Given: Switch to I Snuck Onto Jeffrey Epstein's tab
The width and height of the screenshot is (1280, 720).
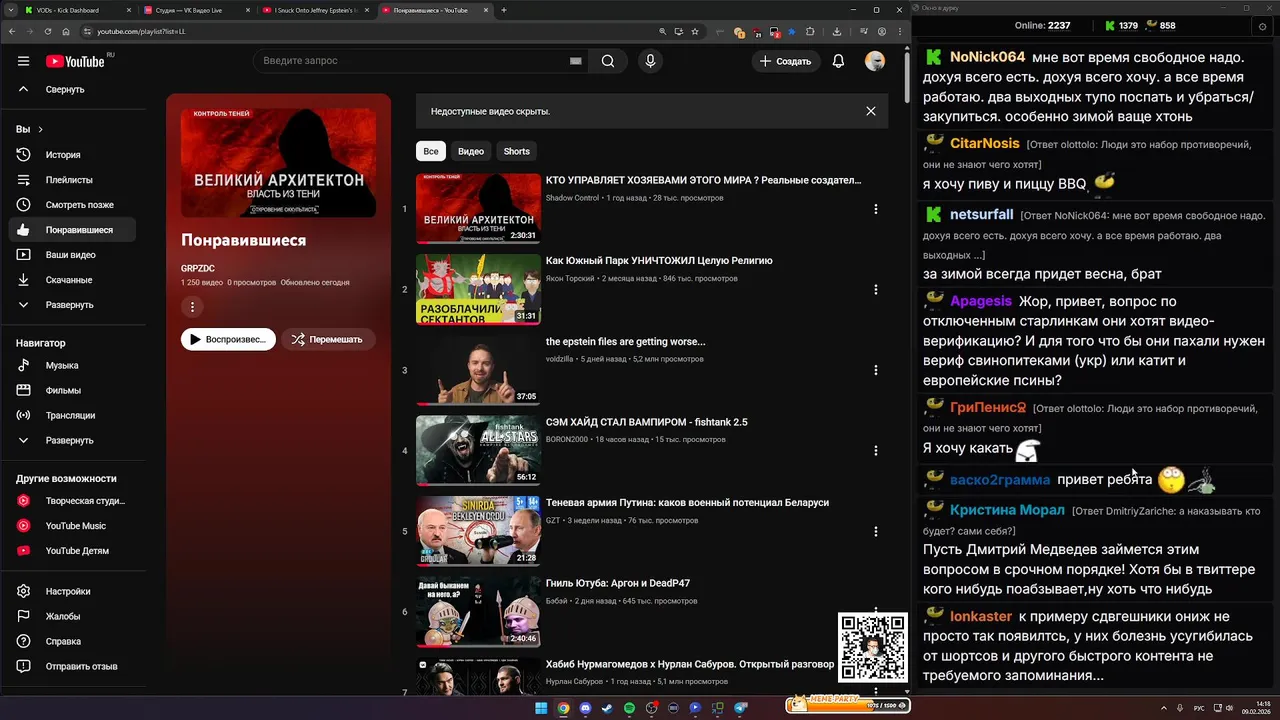Looking at the screenshot, I should pyautogui.click(x=314, y=10).
